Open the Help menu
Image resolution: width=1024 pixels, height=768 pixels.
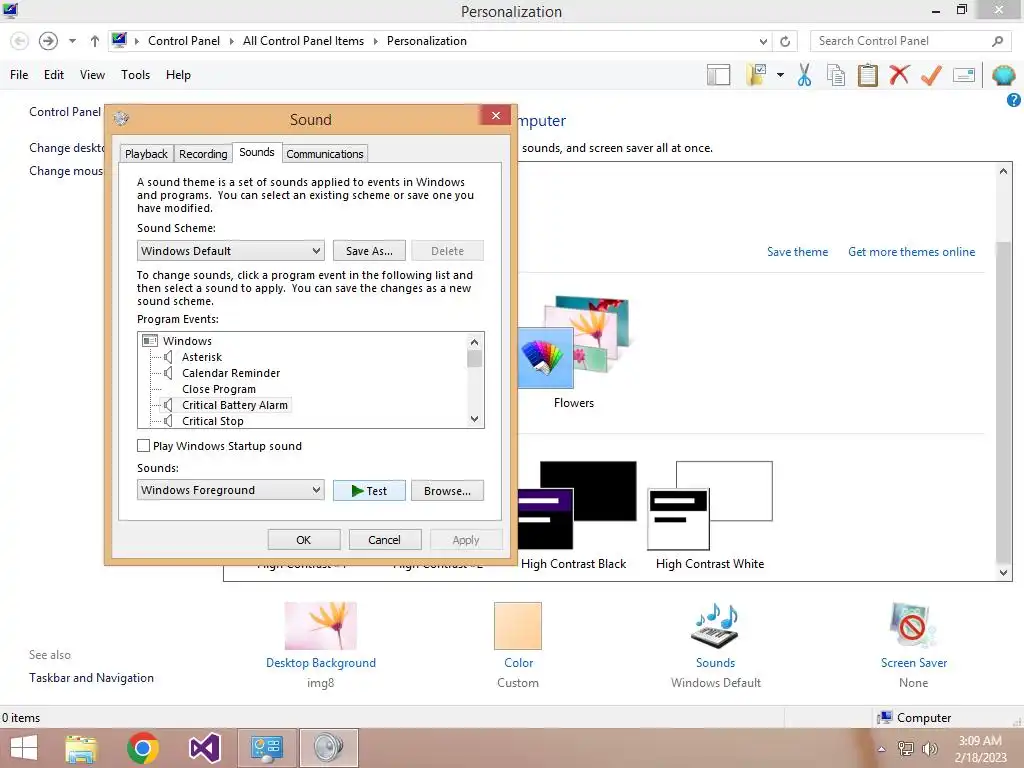tap(178, 75)
